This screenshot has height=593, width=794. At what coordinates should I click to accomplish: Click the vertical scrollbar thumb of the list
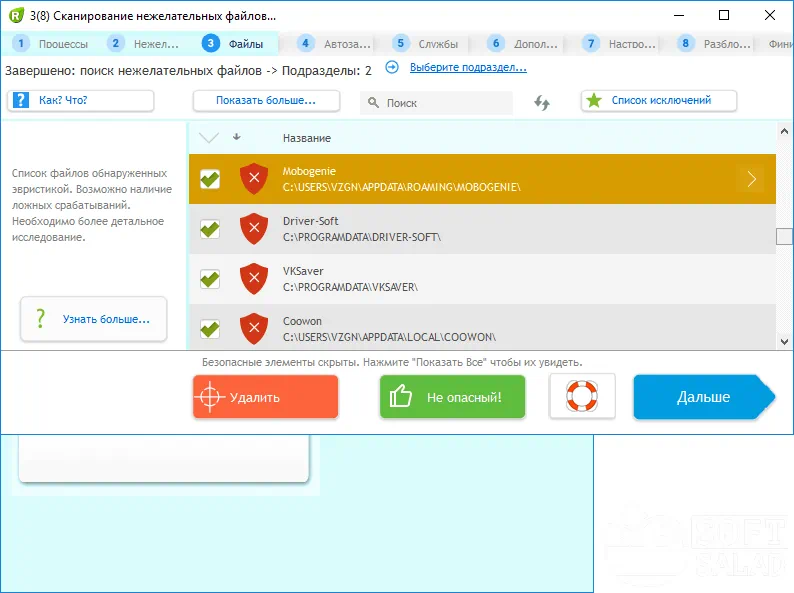784,236
